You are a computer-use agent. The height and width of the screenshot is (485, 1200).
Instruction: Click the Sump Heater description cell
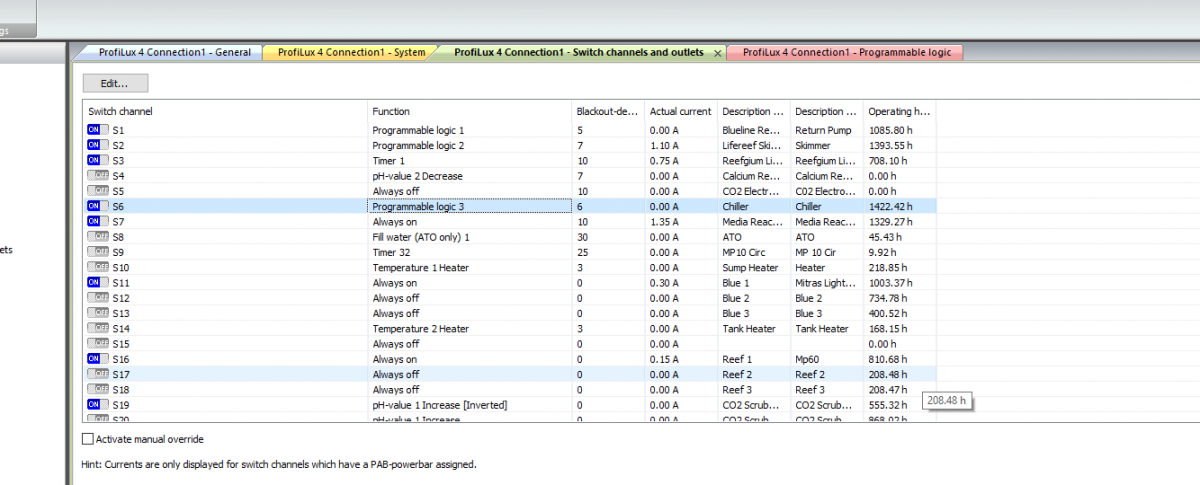click(754, 267)
